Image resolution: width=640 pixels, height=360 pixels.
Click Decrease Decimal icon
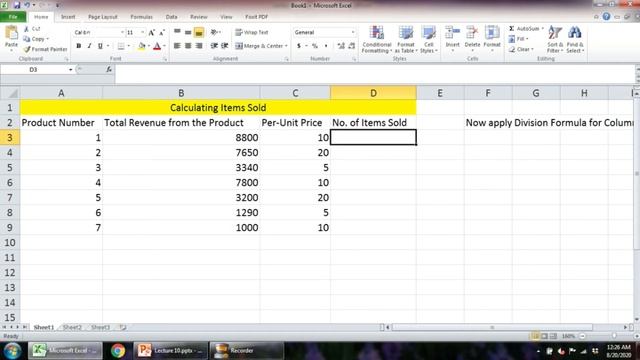click(351, 46)
